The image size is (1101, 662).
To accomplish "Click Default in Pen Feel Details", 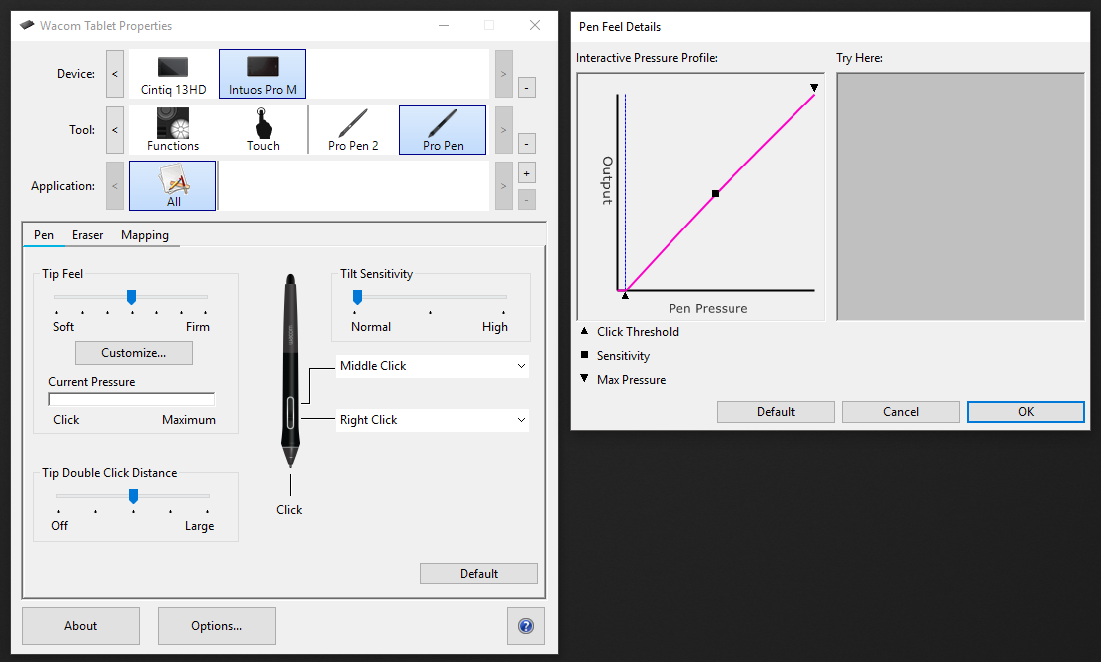I will click(776, 411).
